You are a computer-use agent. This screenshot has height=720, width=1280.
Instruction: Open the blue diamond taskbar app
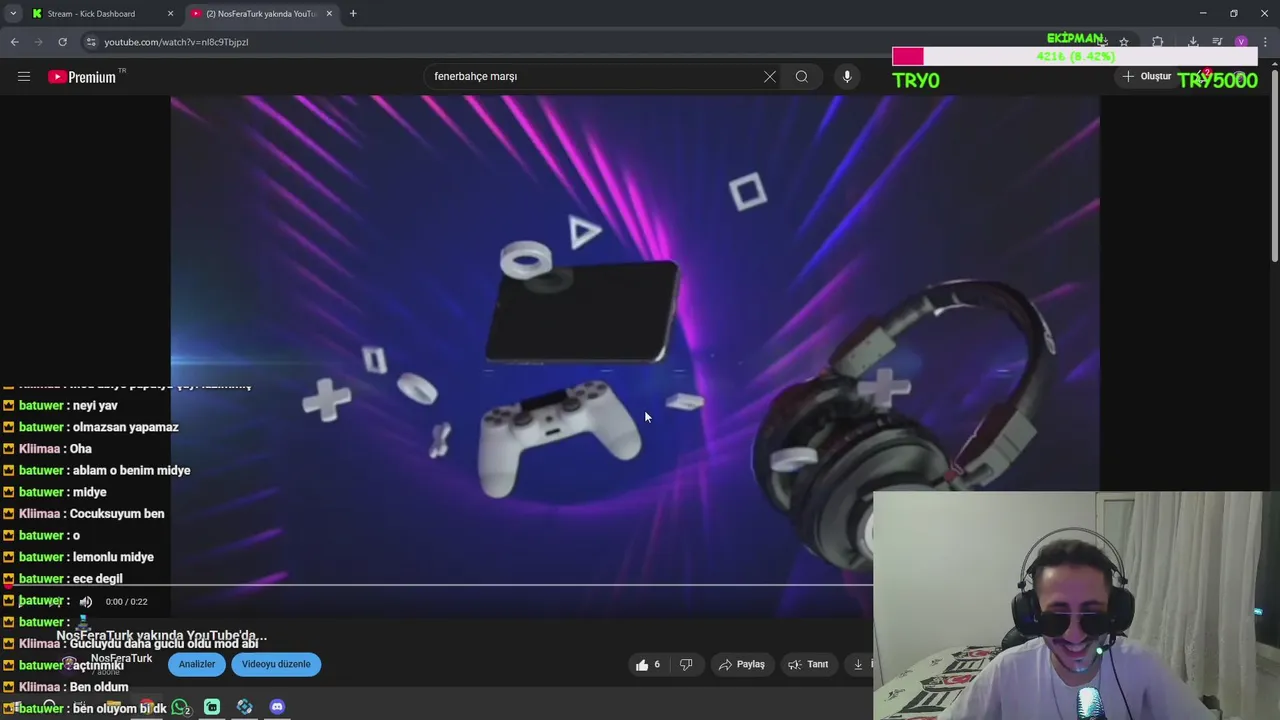245,707
